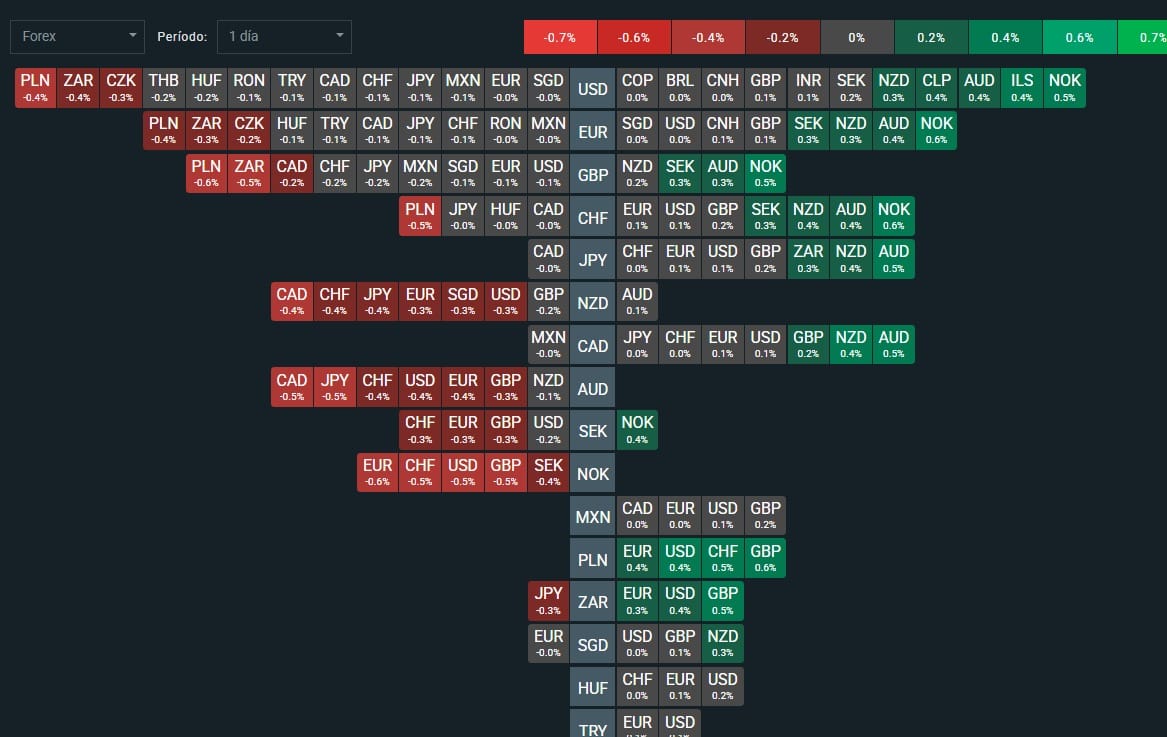Open the HUF base currency row header
1167x737 pixels.
(x=593, y=687)
